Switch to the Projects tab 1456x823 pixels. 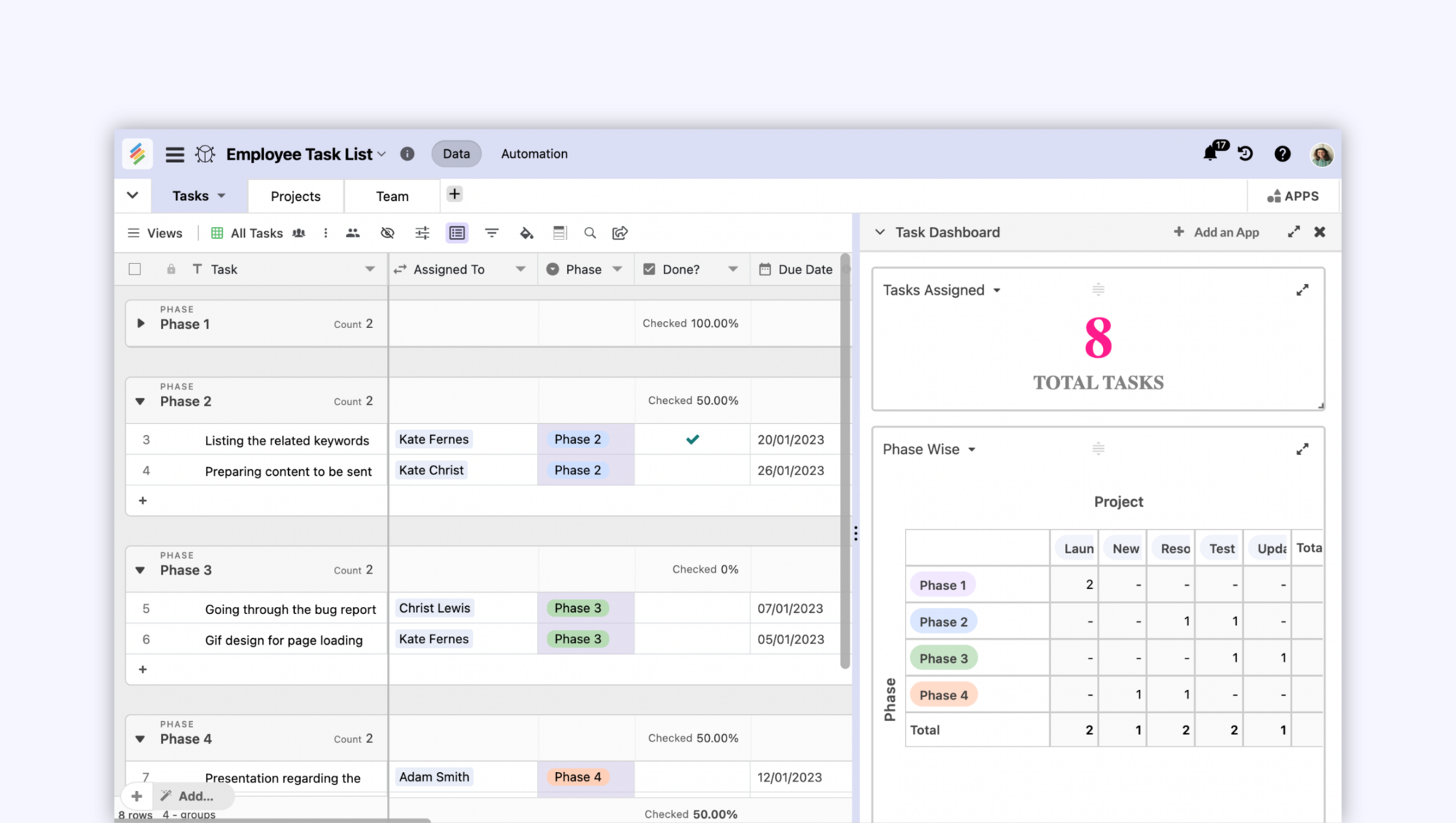295,196
